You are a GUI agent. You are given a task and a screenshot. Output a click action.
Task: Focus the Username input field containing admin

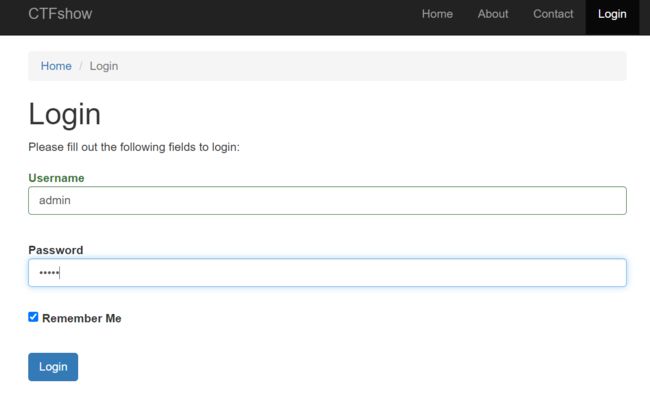pyautogui.click(x=327, y=201)
